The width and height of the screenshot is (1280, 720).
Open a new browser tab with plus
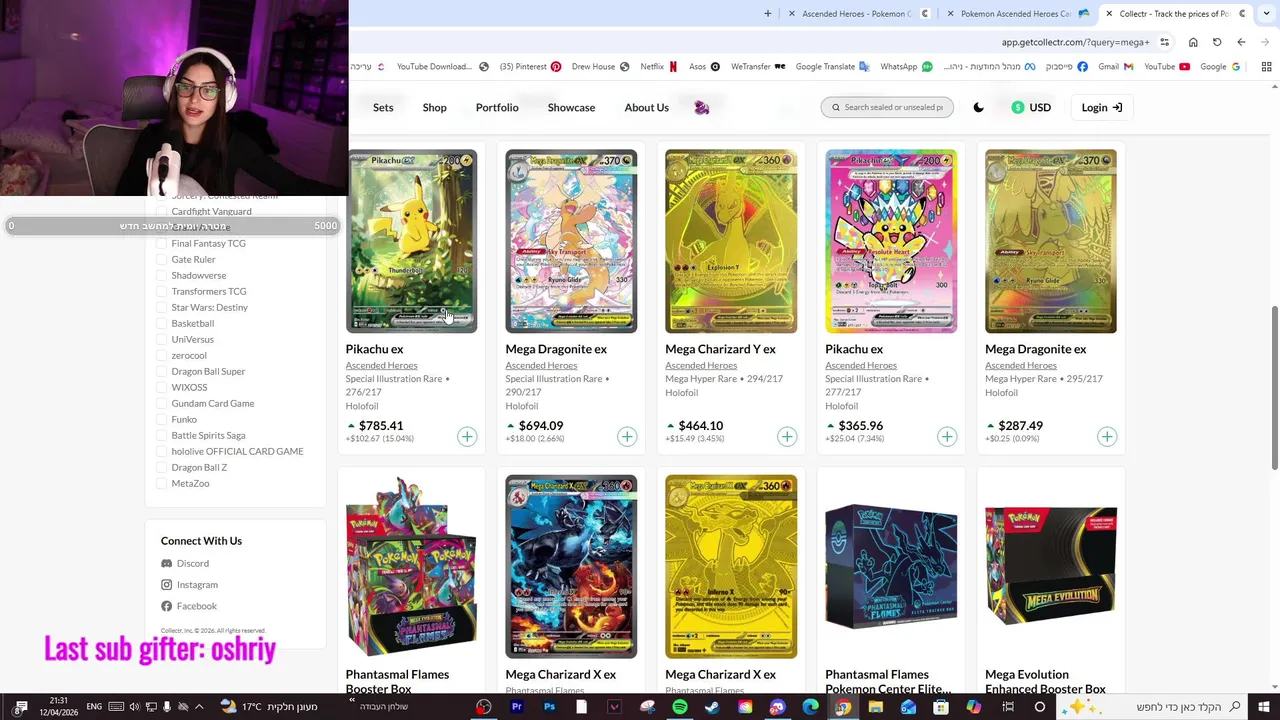pos(768,14)
